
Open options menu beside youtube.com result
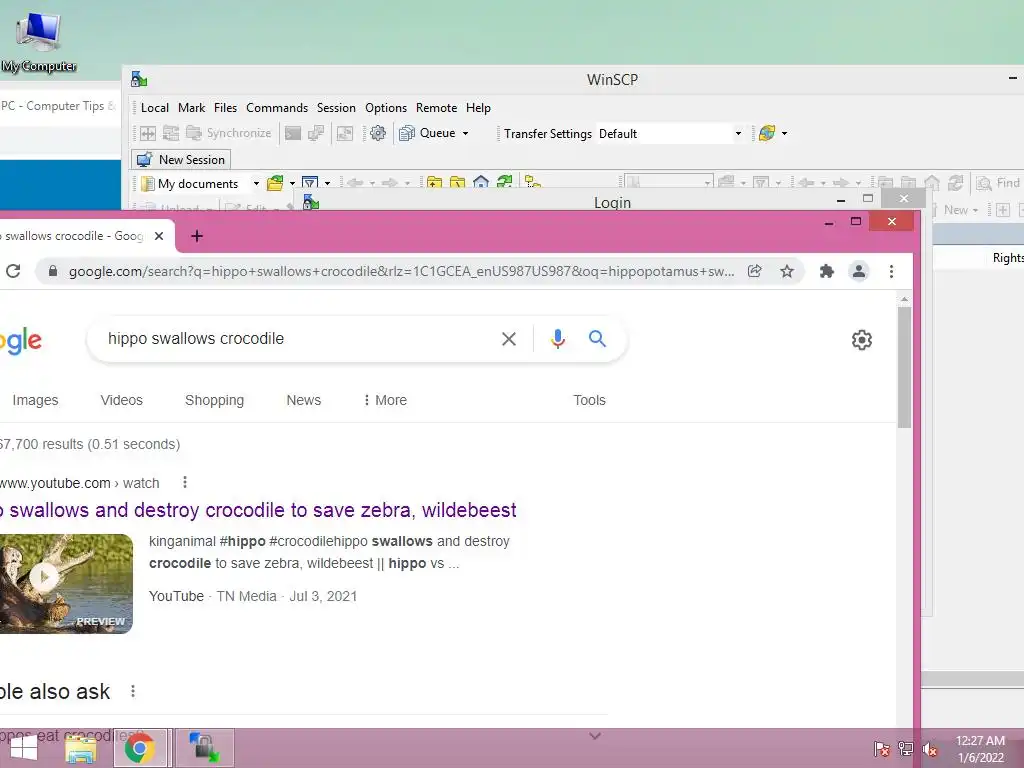point(185,482)
